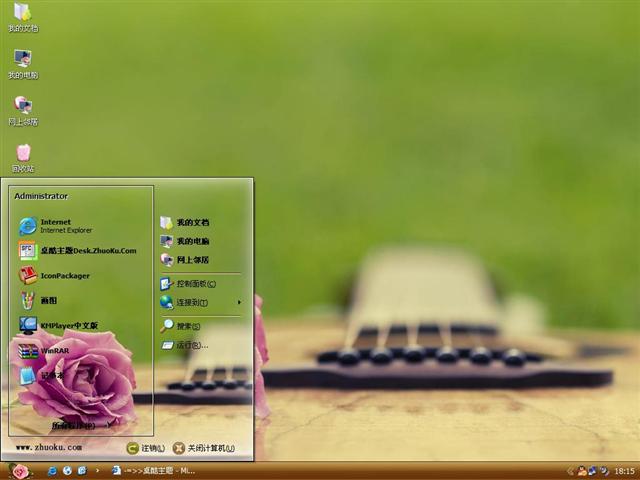Open the 运行(R)... run dialog
640x480 pixels.
(x=184, y=345)
